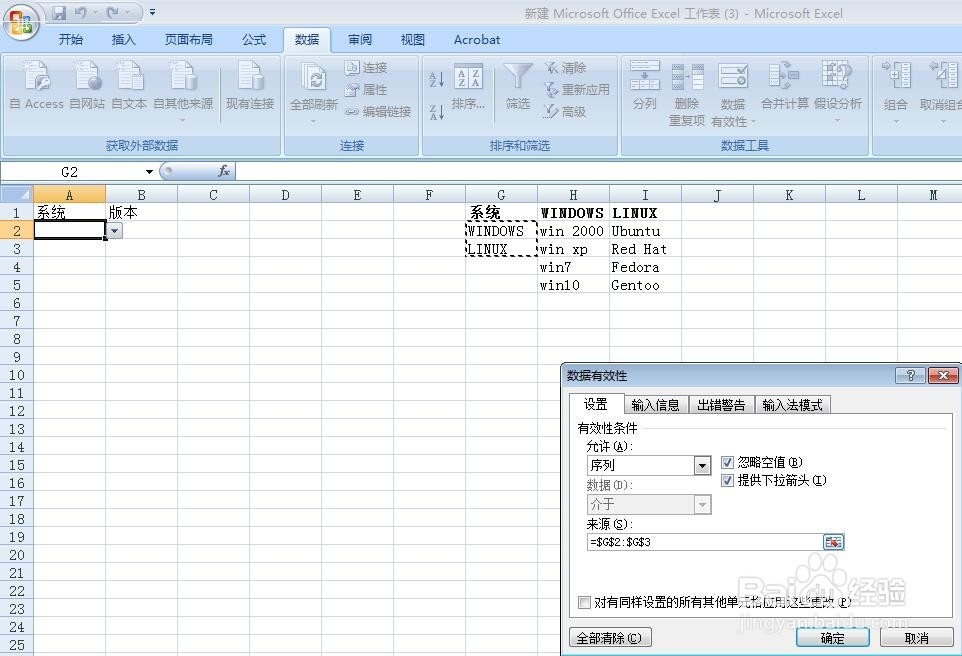Image resolution: width=962 pixels, height=656 pixels.
Task: Enable the 筛选 filter
Action: (517, 85)
